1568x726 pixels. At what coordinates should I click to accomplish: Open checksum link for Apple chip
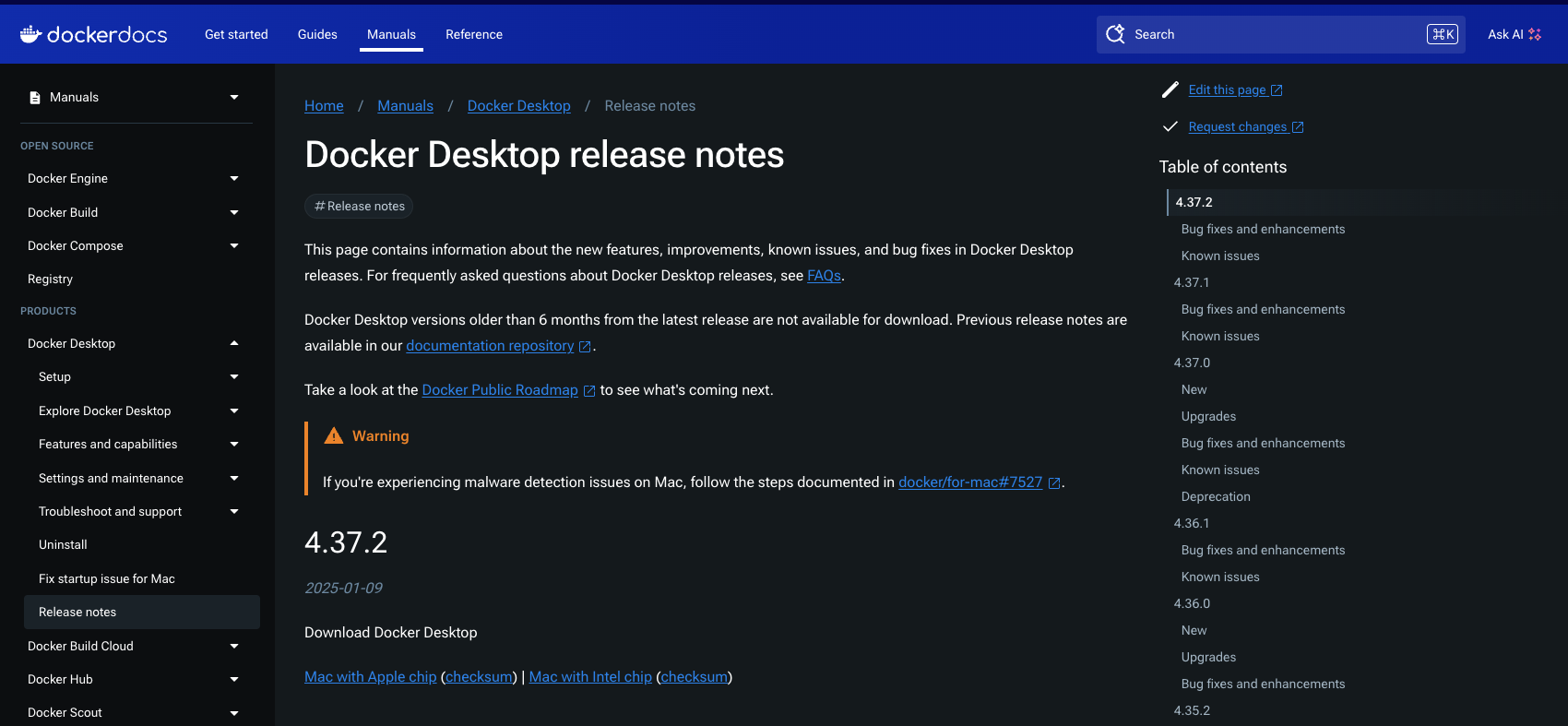click(x=479, y=677)
